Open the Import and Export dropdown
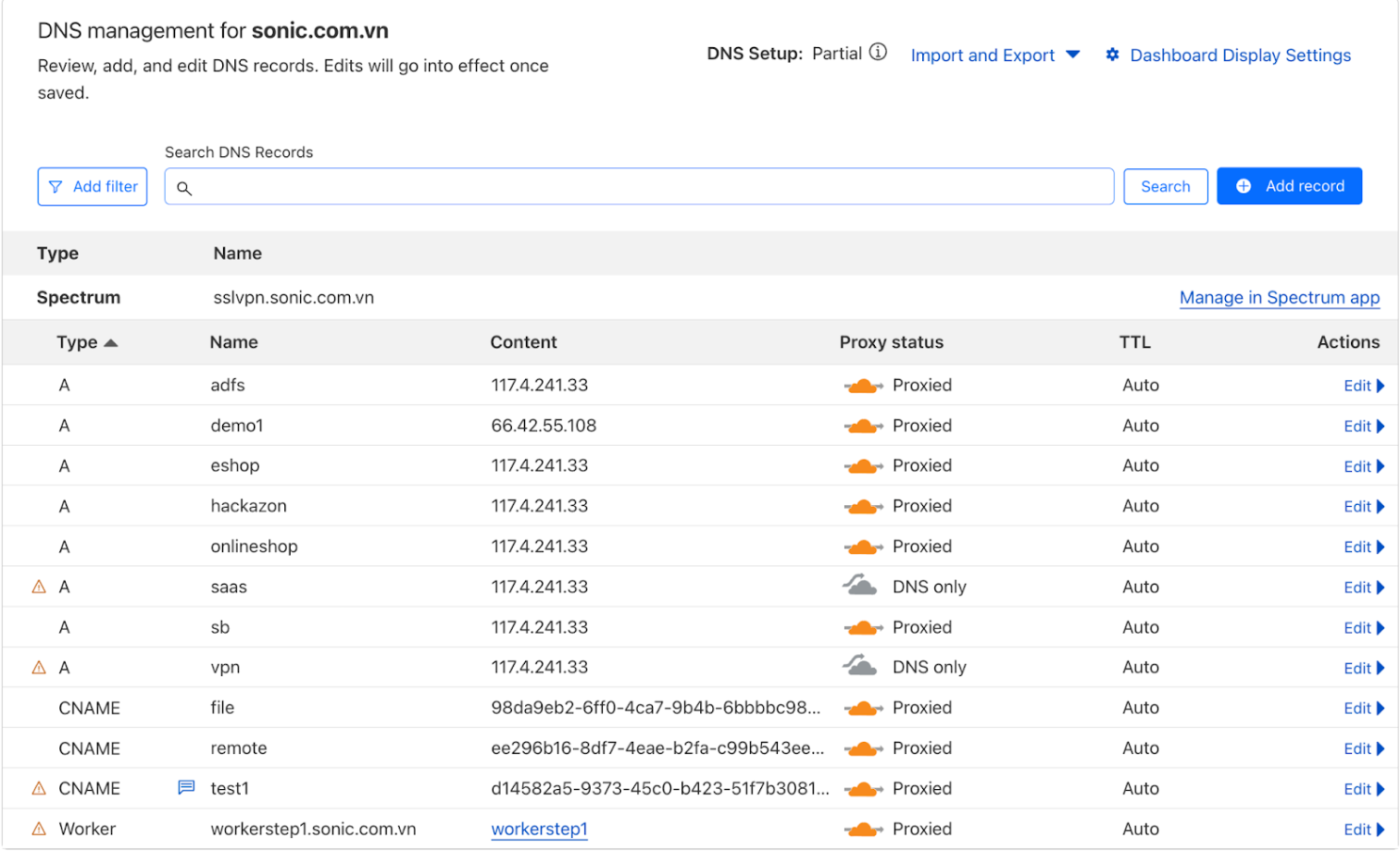1400x851 pixels. tap(994, 55)
